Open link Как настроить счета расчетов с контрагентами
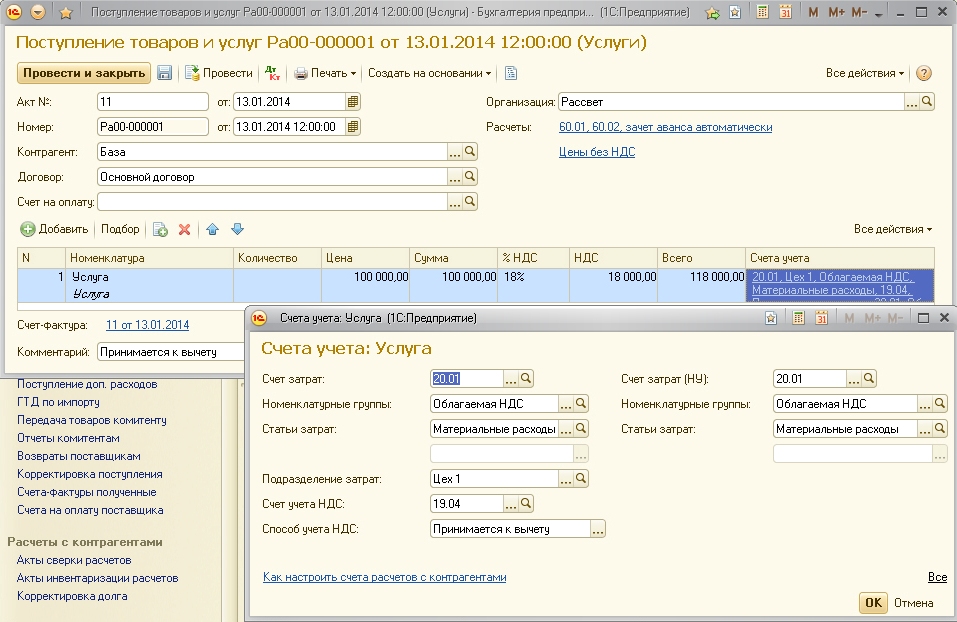Screen dimensions: 957x622 385,577
